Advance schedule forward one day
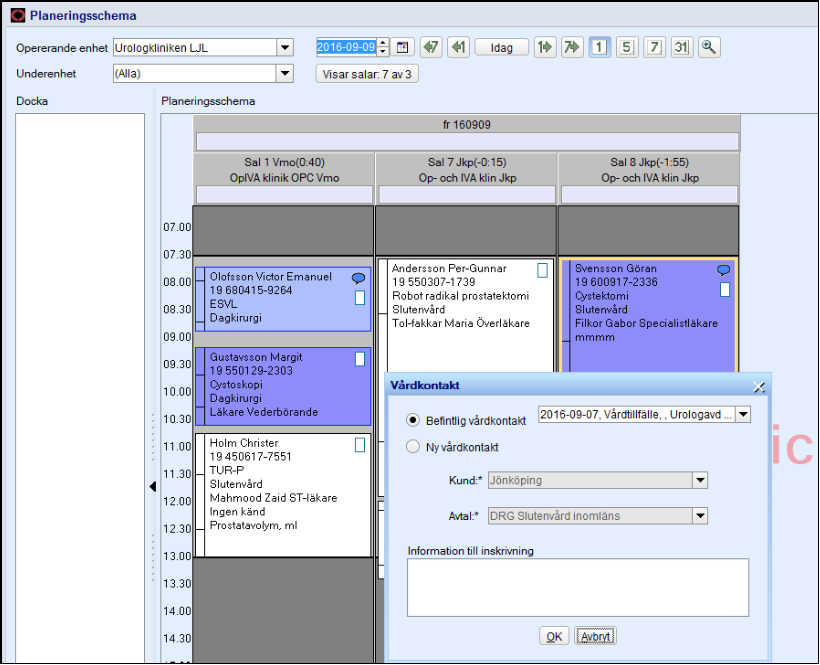820x665 pixels. tap(545, 48)
